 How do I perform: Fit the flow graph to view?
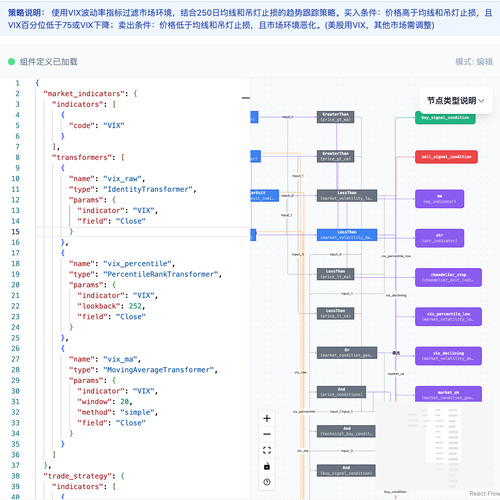[x=267, y=450]
